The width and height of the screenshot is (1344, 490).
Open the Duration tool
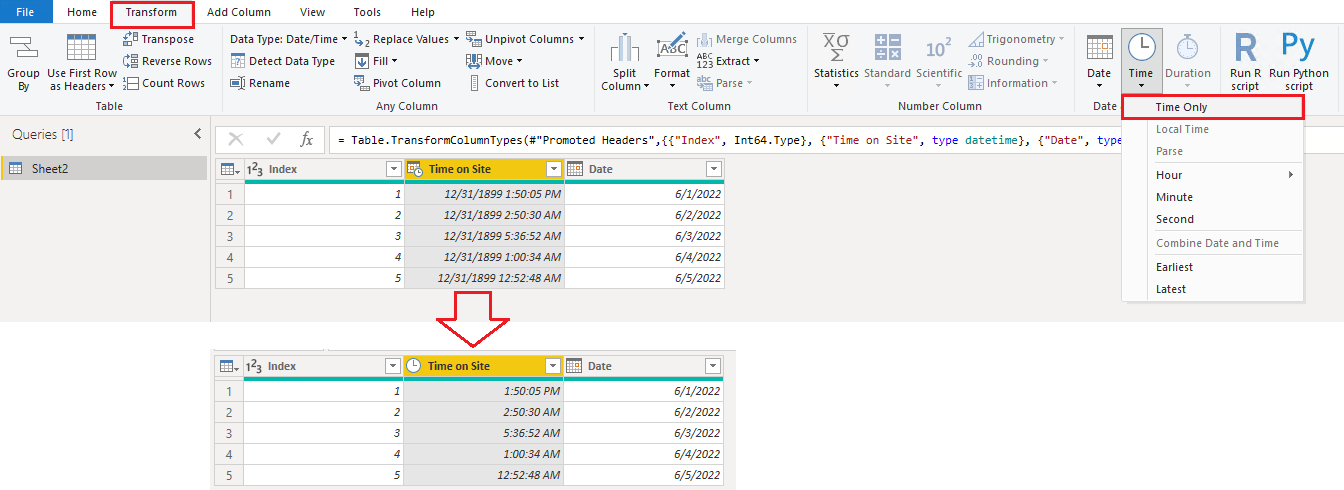(x=1188, y=62)
